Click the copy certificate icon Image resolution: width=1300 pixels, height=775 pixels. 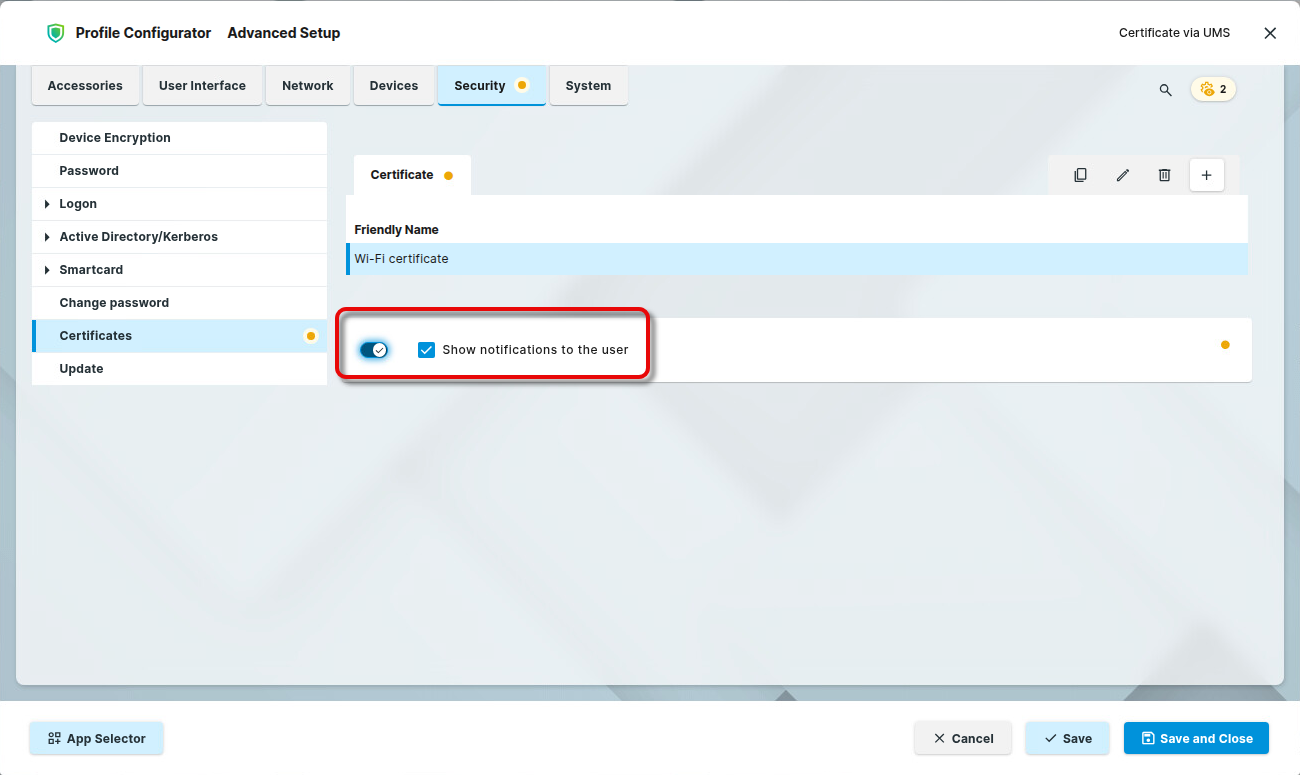1080,175
